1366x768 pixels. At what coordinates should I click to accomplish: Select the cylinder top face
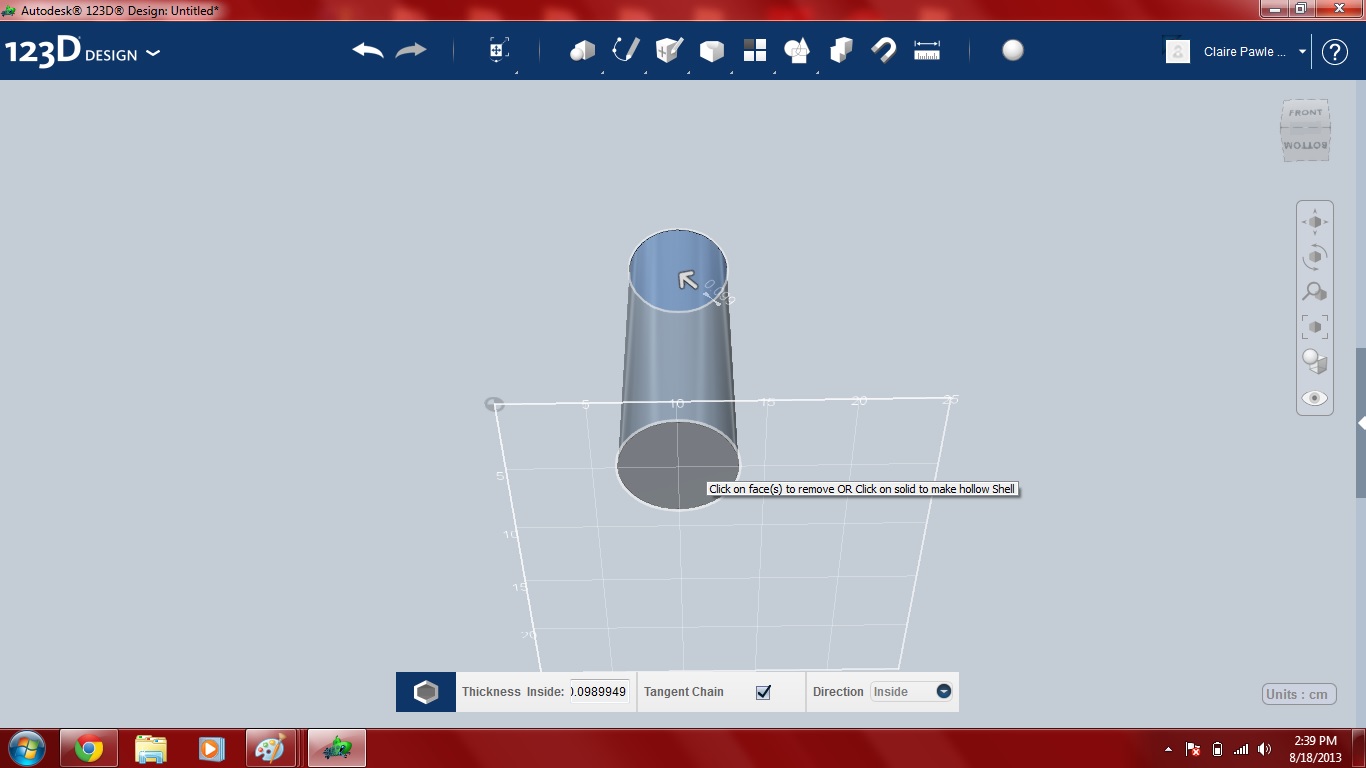coord(678,270)
